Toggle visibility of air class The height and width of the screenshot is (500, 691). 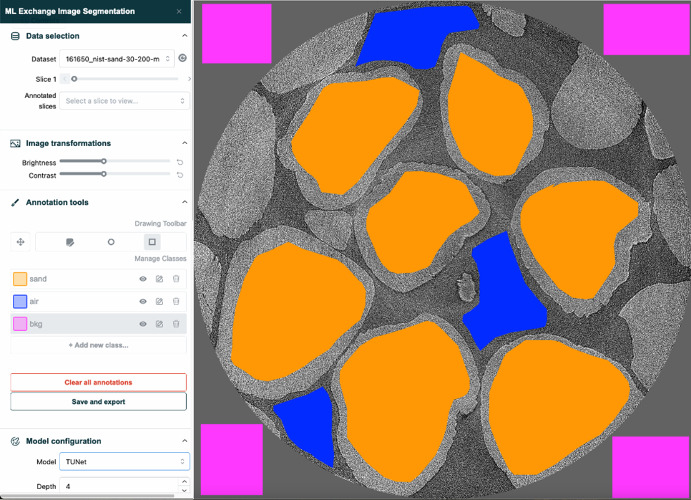[143, 301]
